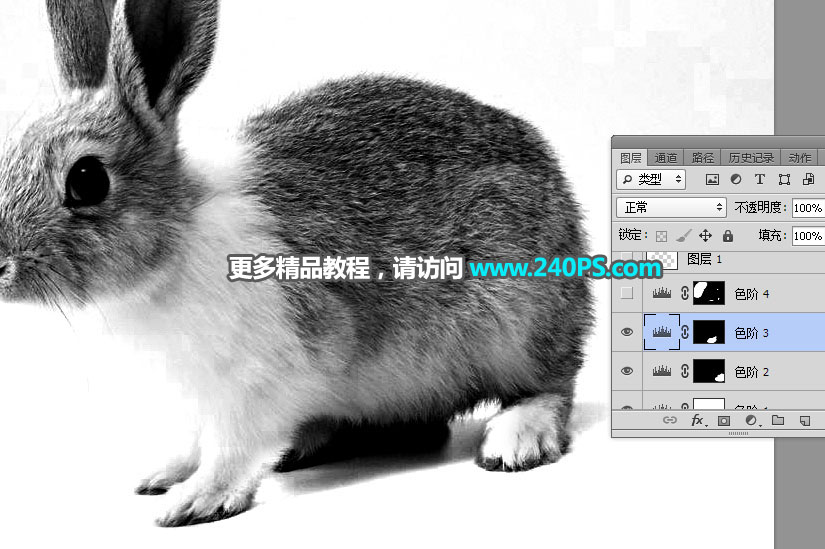825x549 pixels.
Task: Filter layers by adjustment layer type
Action: 736,179
